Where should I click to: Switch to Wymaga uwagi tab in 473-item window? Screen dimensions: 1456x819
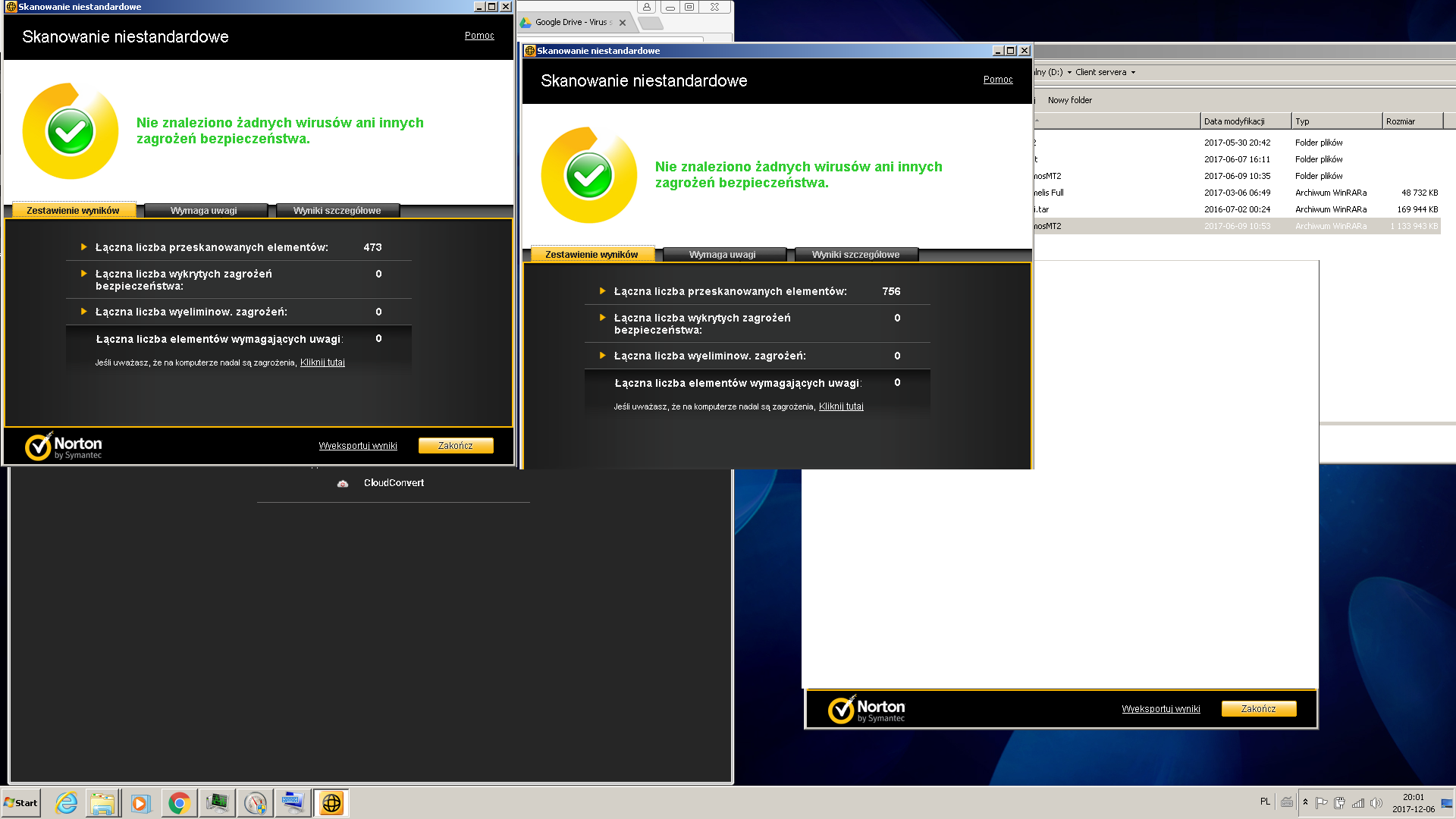pos(204,210)
